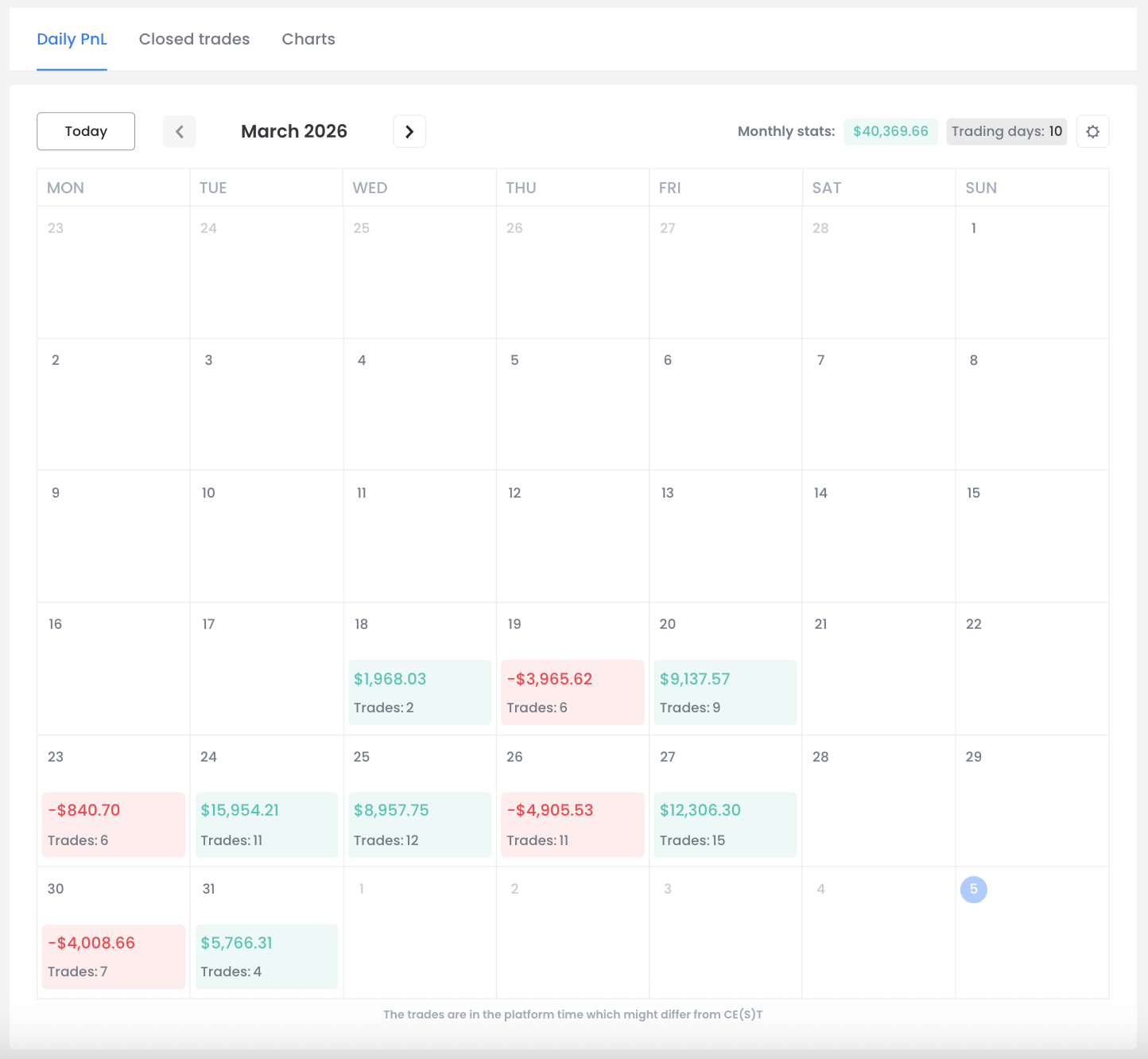The height and width of the screenshot is (1059, 1148).
Task: Open the $12,306.30 entry on March 27
Action: [x=725, y=824]
